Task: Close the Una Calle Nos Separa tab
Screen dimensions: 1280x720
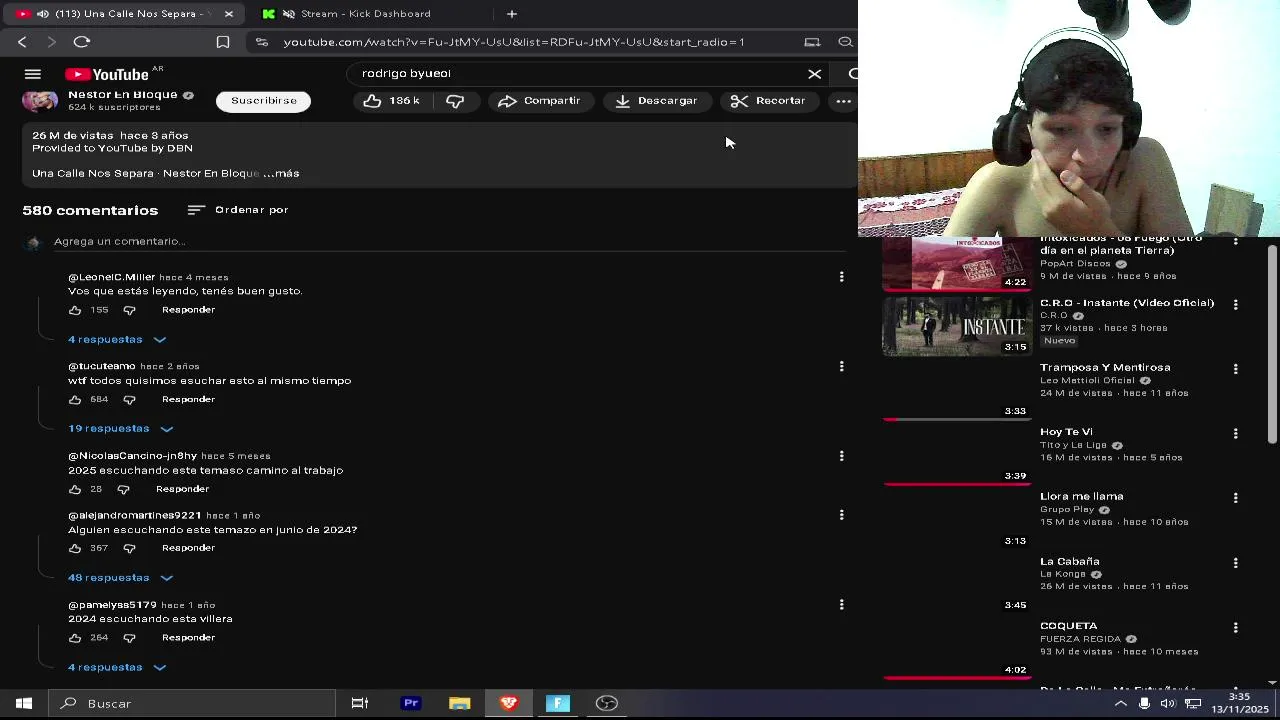Action: pyautogui.click(x=228, y=14)
